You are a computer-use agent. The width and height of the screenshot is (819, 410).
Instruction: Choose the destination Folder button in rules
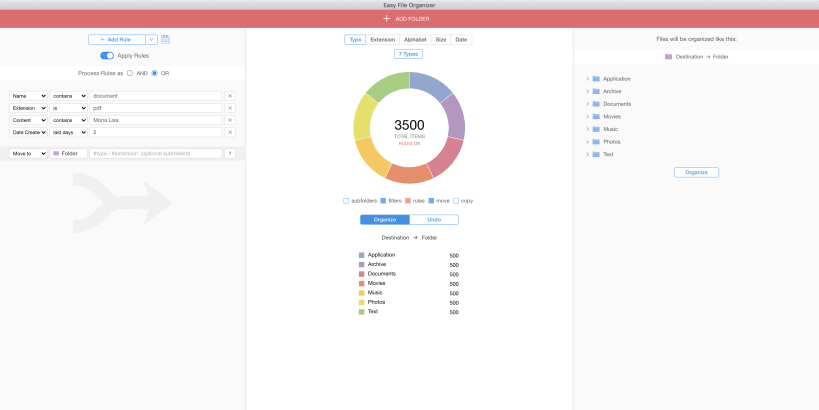[x=68, y=154]
